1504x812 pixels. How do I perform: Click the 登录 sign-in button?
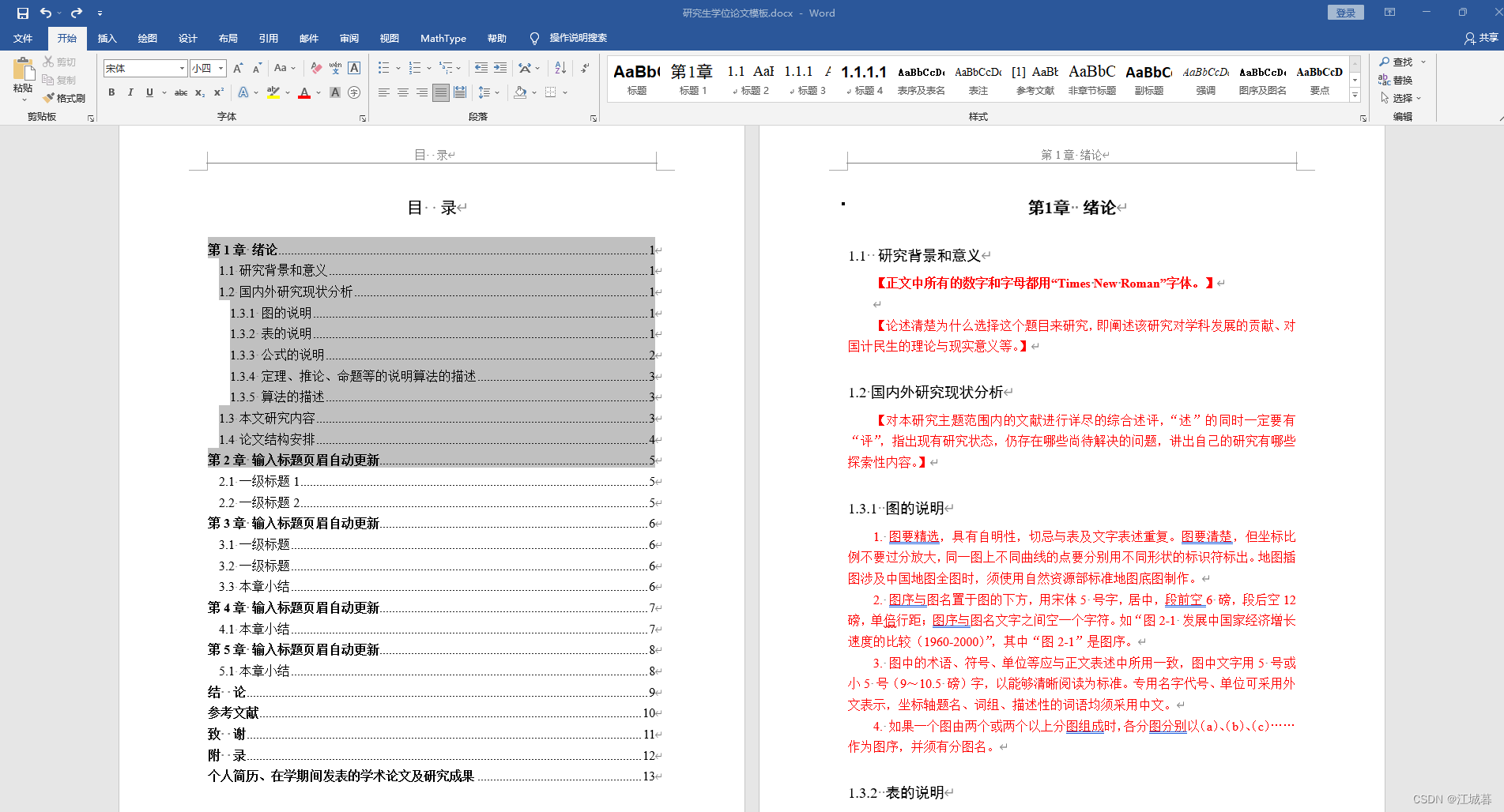pyautogui.click(x=1345, y=13)
